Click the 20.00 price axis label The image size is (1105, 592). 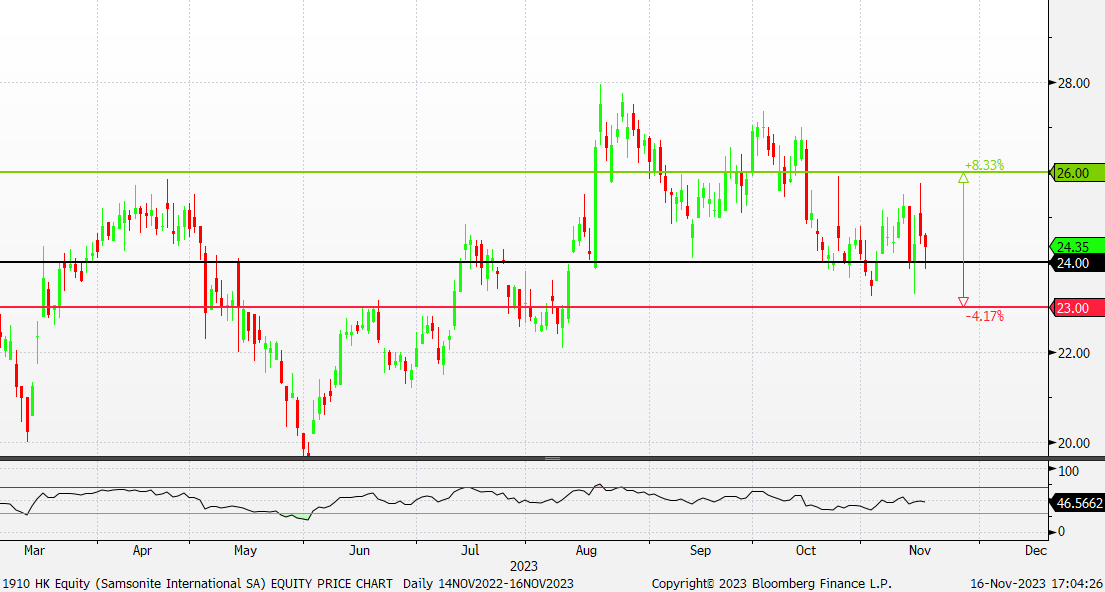1074,443
